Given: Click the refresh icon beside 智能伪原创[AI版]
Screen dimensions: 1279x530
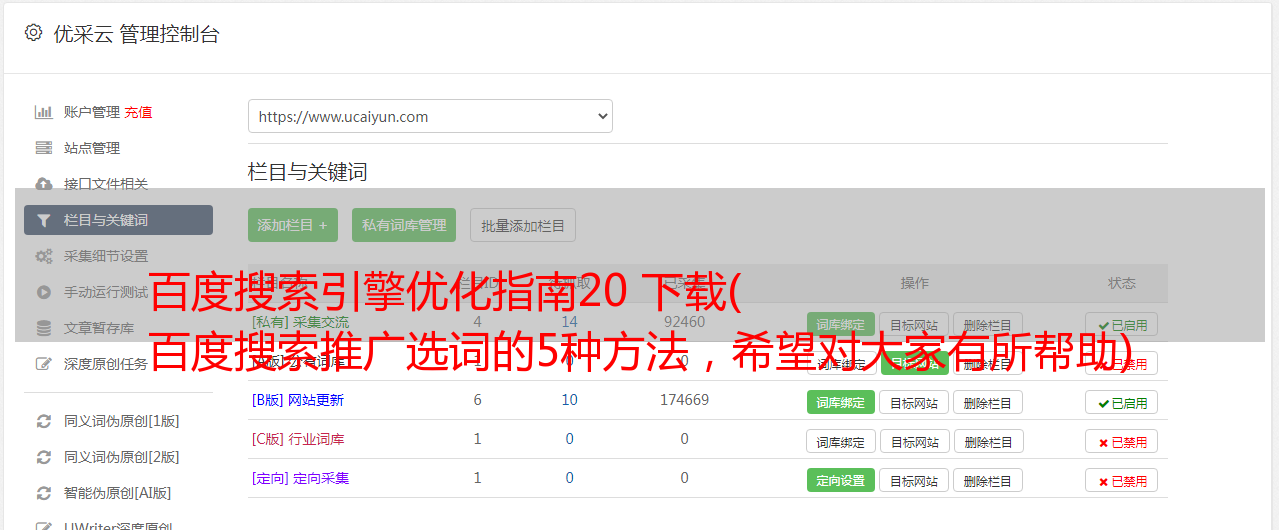Looking at the screenshot, I should (x=43, y=493).
